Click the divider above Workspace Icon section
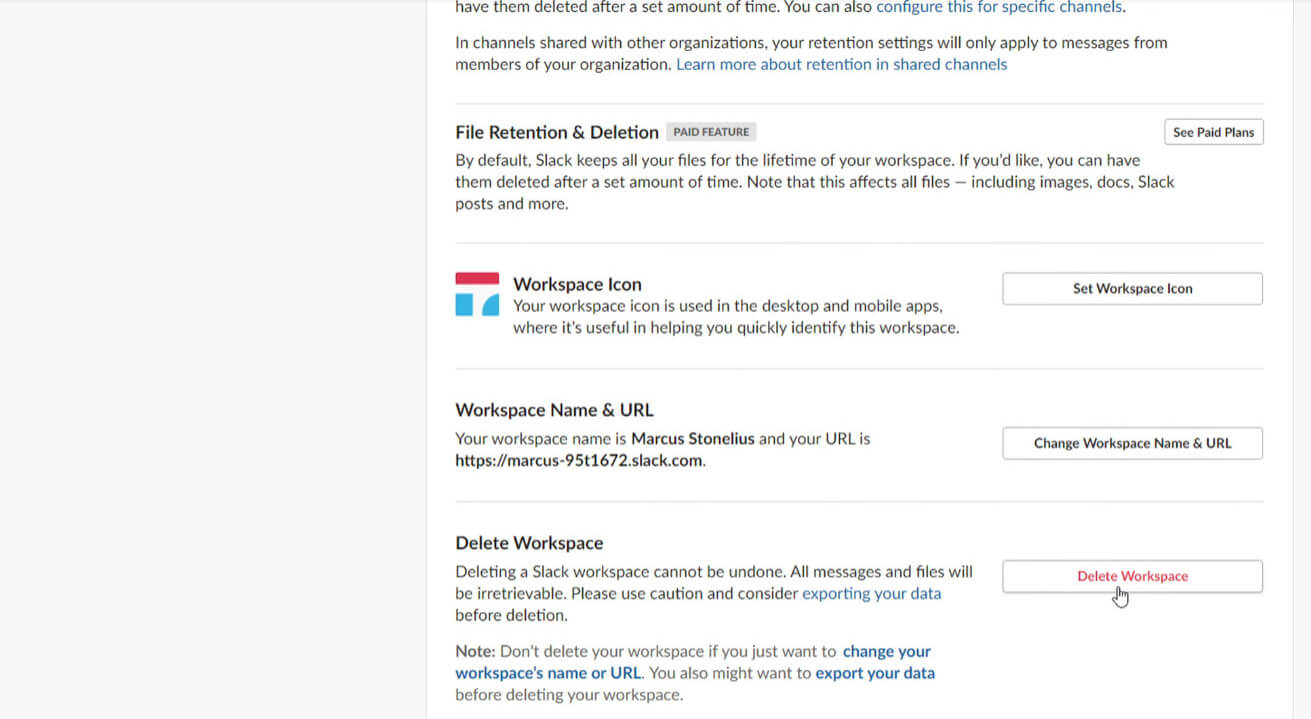1311x719 pixels. pyautogui.click(x=860, y=240)
